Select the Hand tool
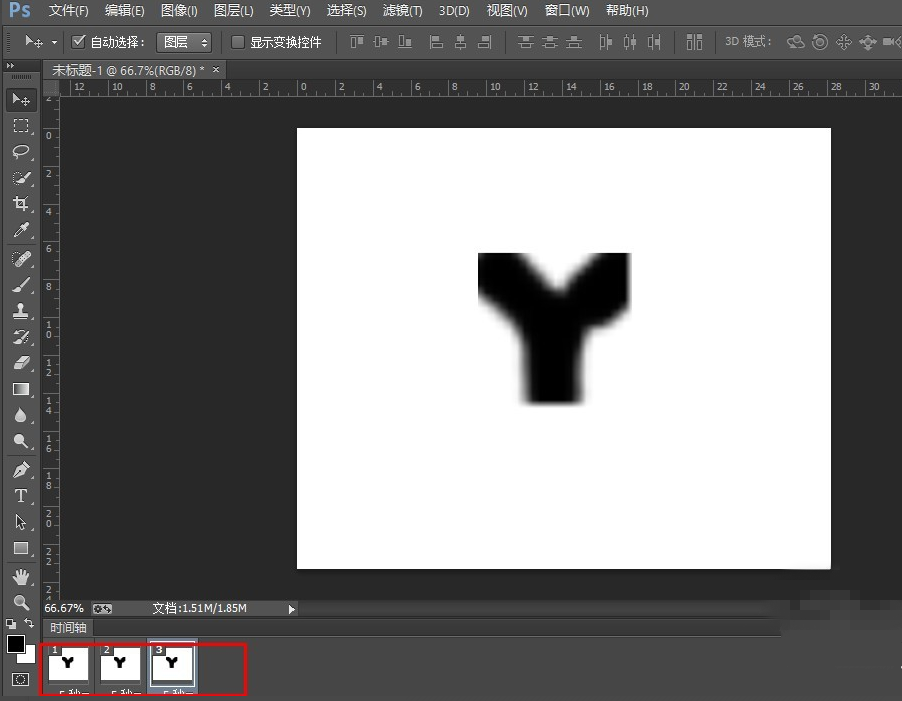Viewport: 902px width, 701px height. (x=21, y=577)
